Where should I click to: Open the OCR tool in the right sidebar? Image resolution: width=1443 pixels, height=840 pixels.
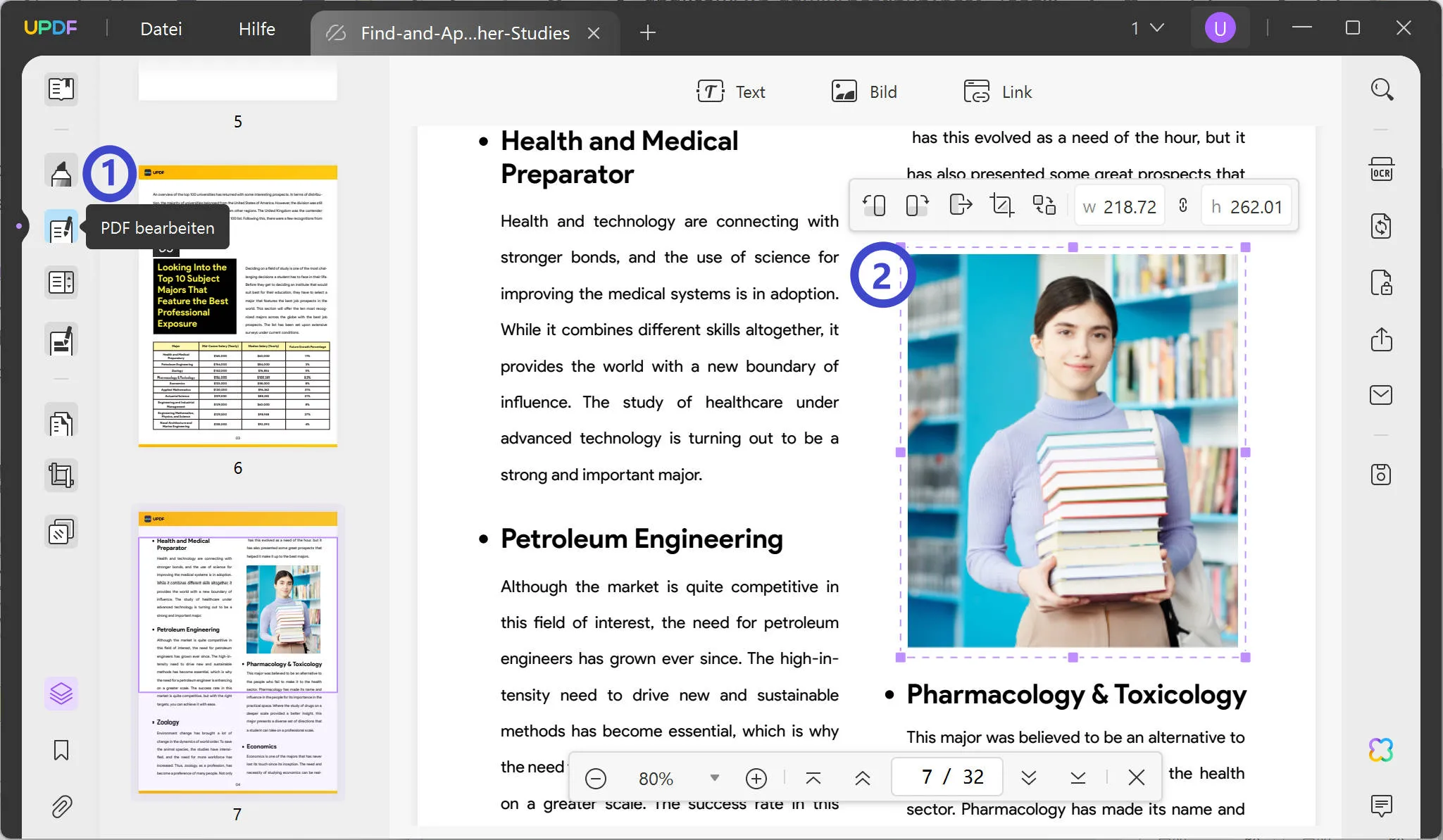tap(1381, 169)
